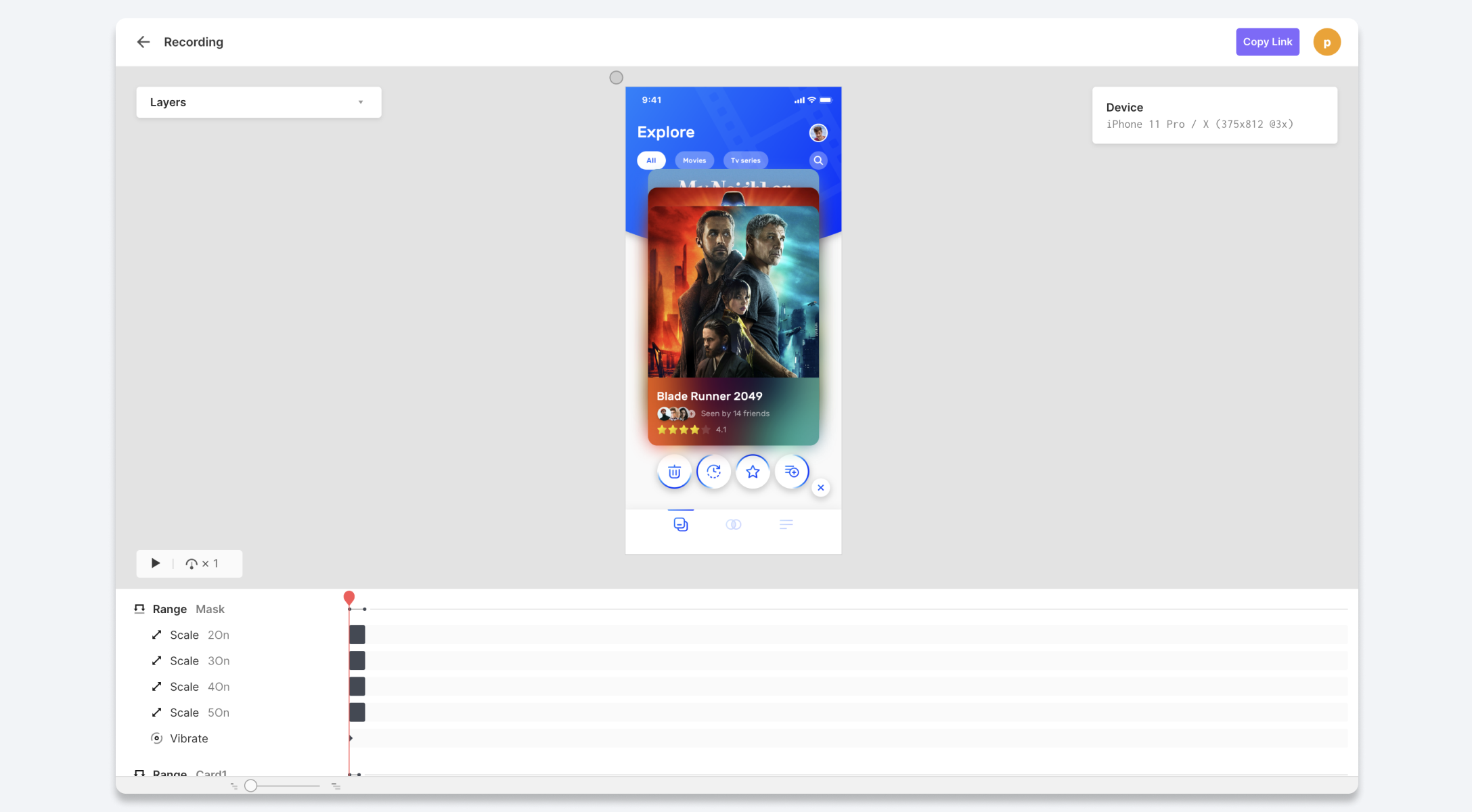Viewport: 1472px width, 812px height.
Task: Click the search icon in Explore header
Action: click(818, 160)
